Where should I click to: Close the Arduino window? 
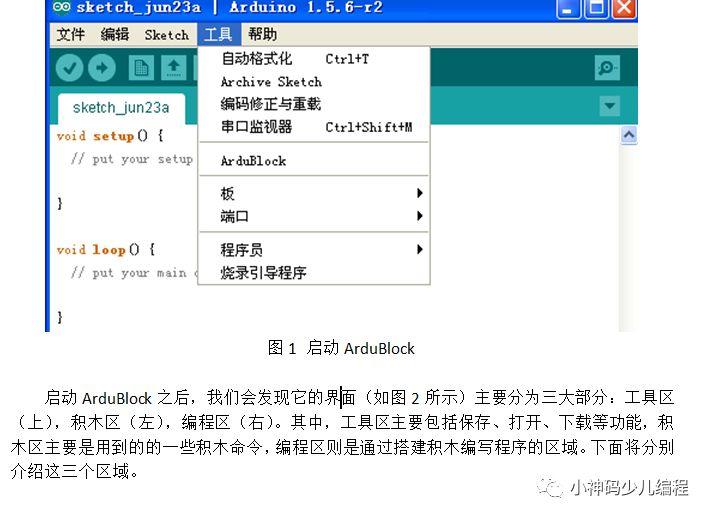pos(624,8)
